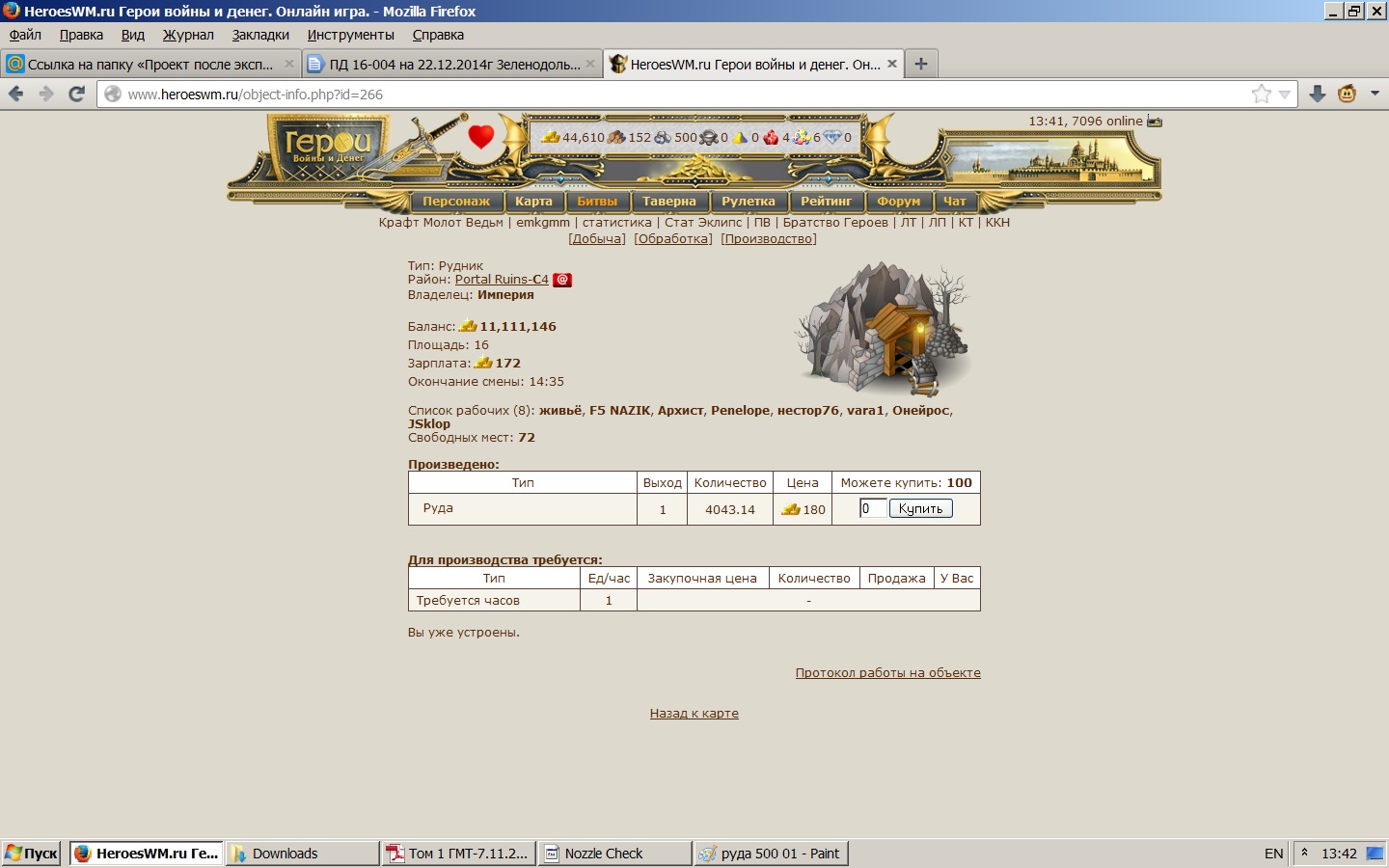Open the Персонаж game menu
The image size is (1389, 868).
pos(456,202)
